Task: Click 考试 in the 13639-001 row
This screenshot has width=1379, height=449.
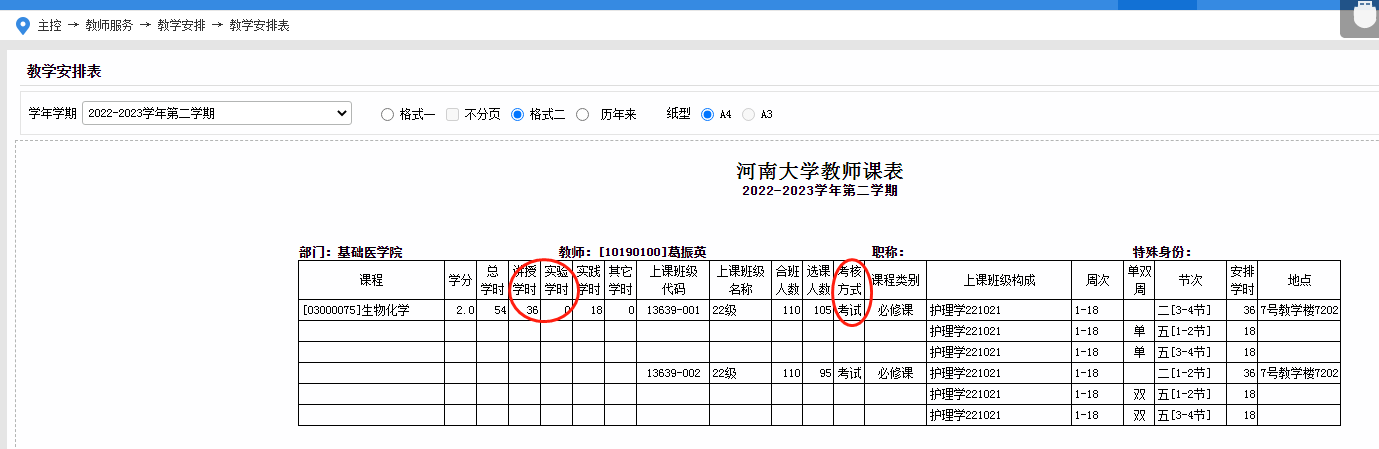Action: tap(849, 310)
